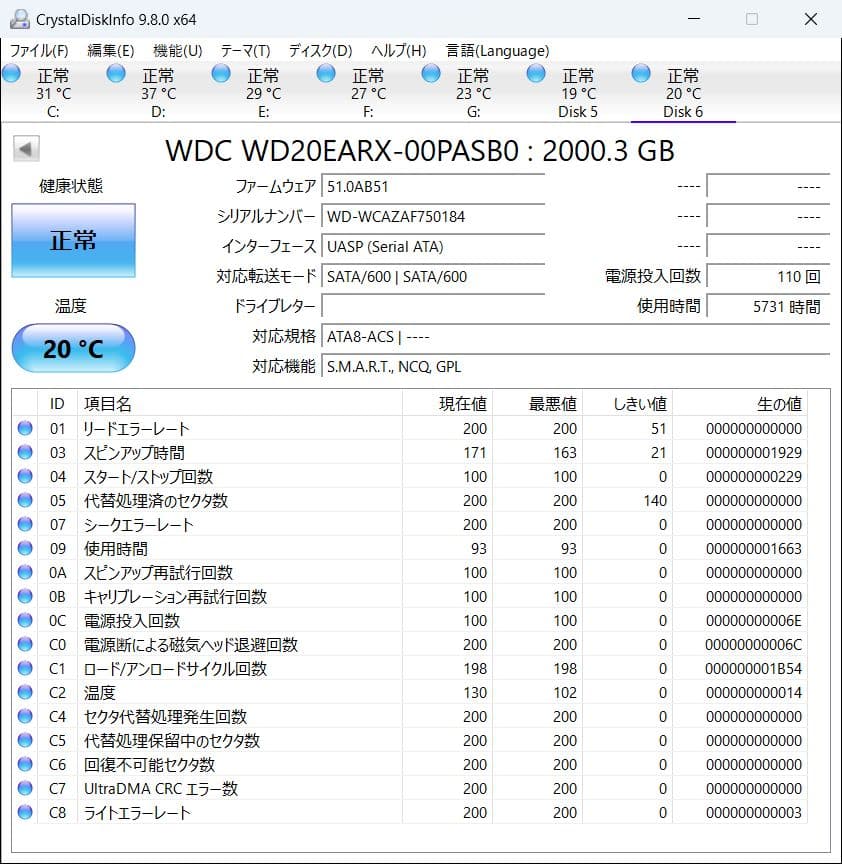Viewport: 842px width, 864px height.
Task: Click the Disk 5 label in the disk bar
Action: click(577, 112)
